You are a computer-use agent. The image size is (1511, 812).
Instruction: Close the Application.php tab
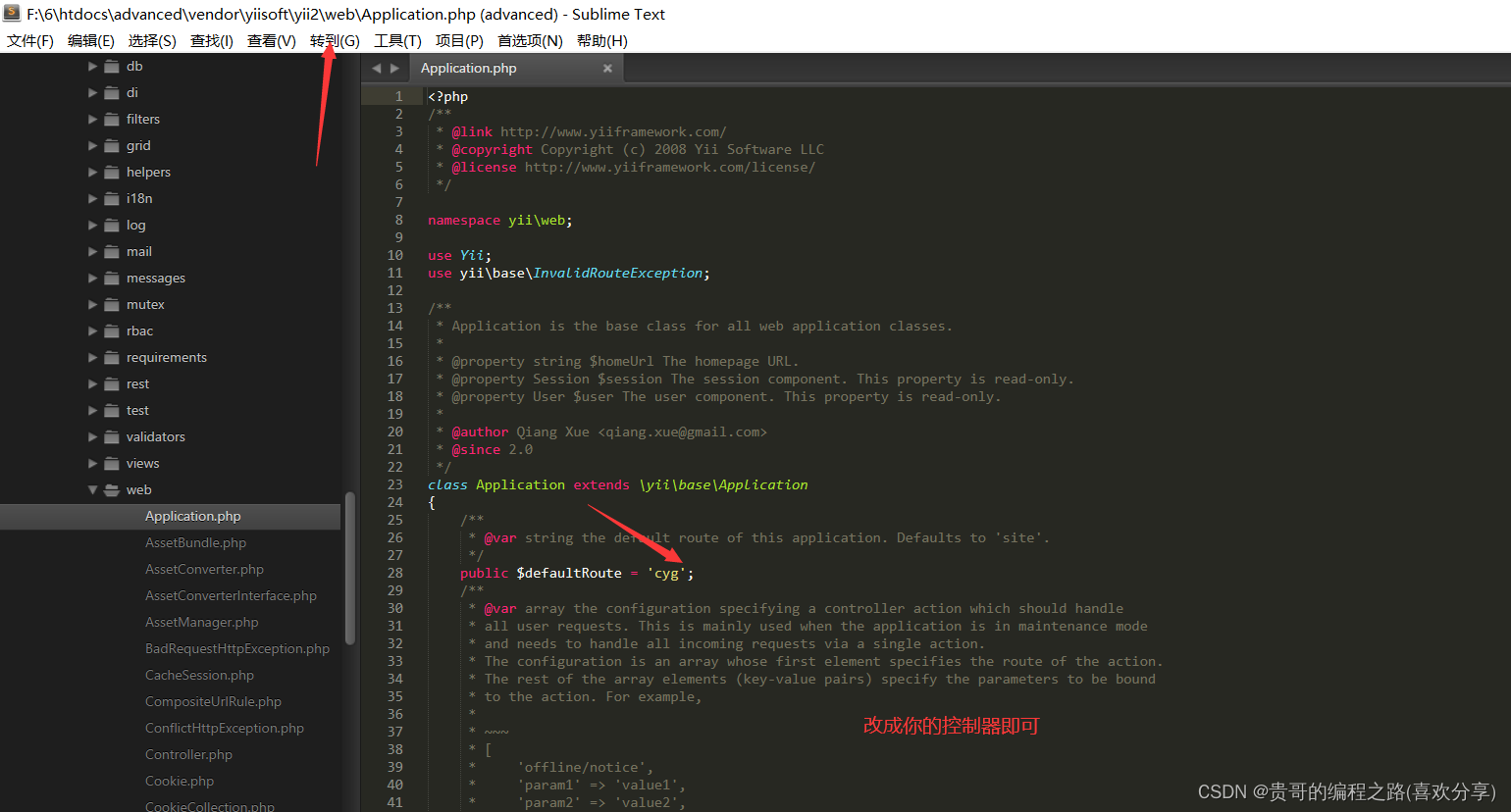pos(607,68)
